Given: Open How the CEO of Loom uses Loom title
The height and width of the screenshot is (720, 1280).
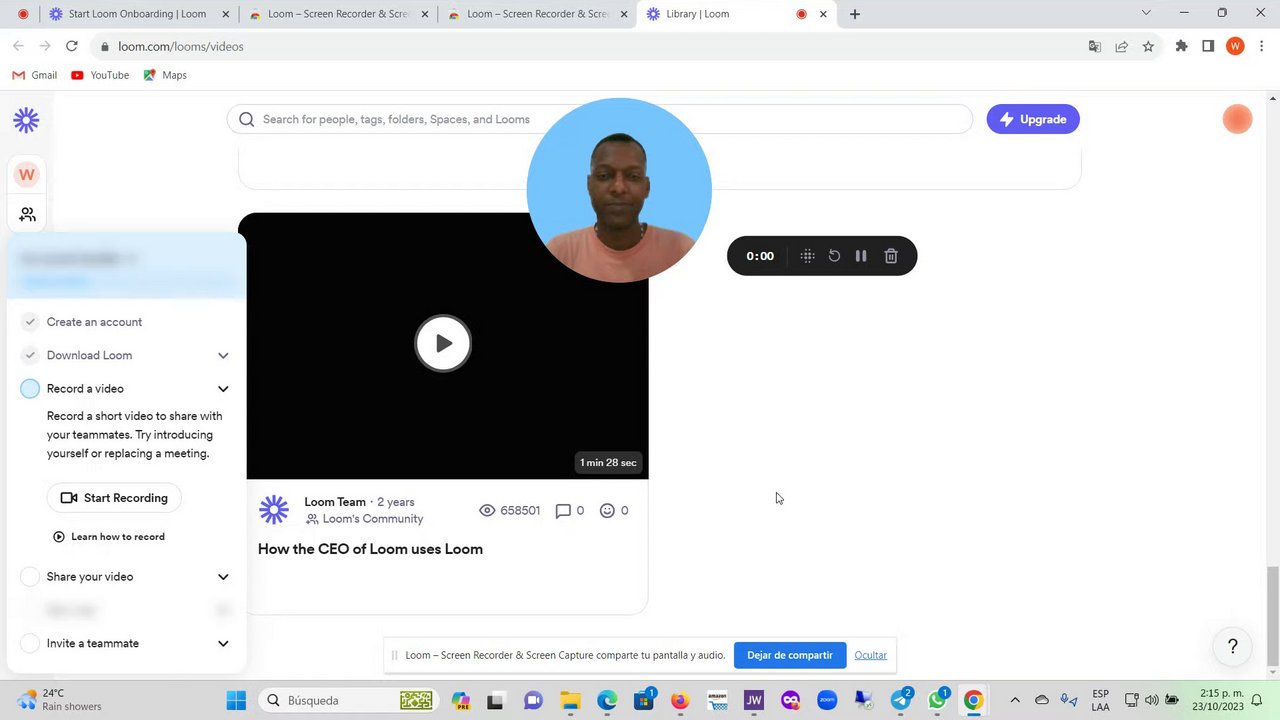Looking at the screenshot, I should 370,549.
